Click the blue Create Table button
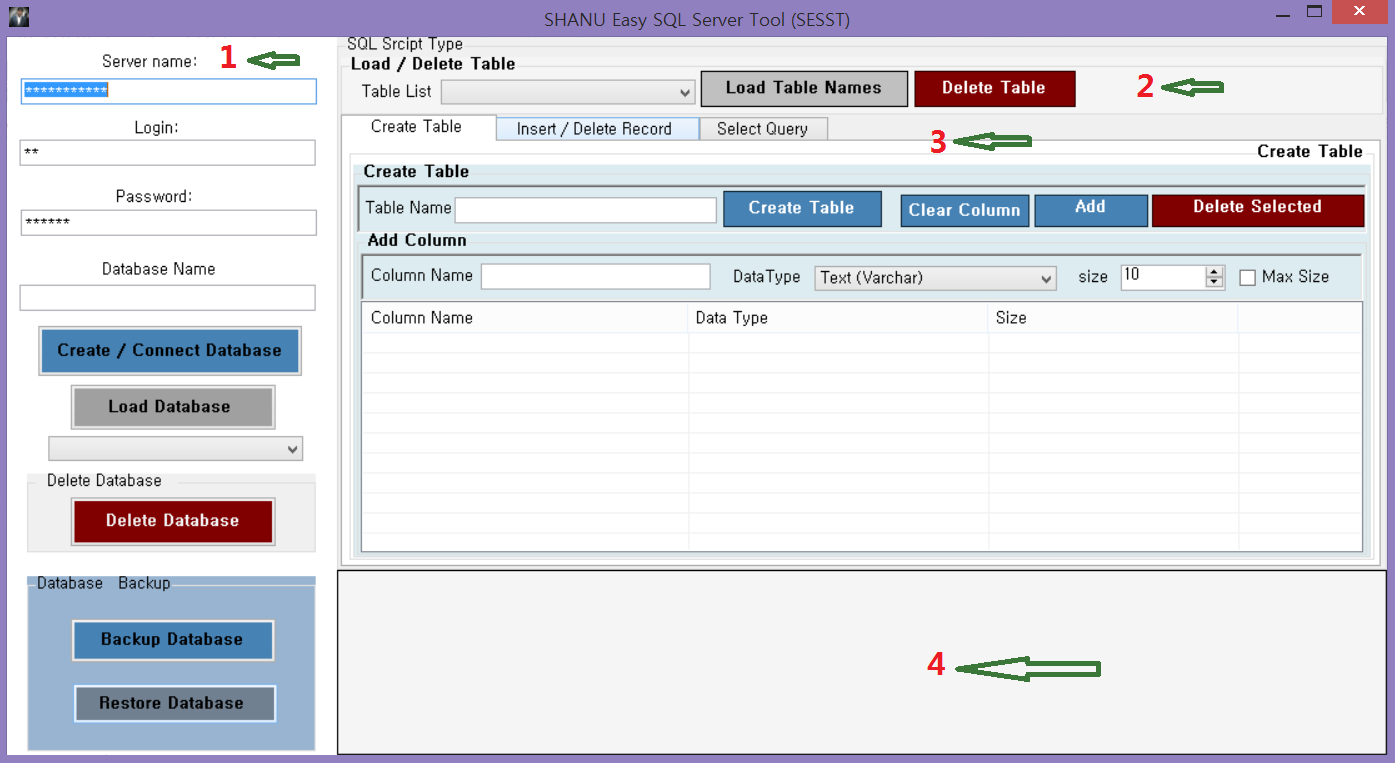The height and width of the screenshot is (763, 1395). [802, 208]
